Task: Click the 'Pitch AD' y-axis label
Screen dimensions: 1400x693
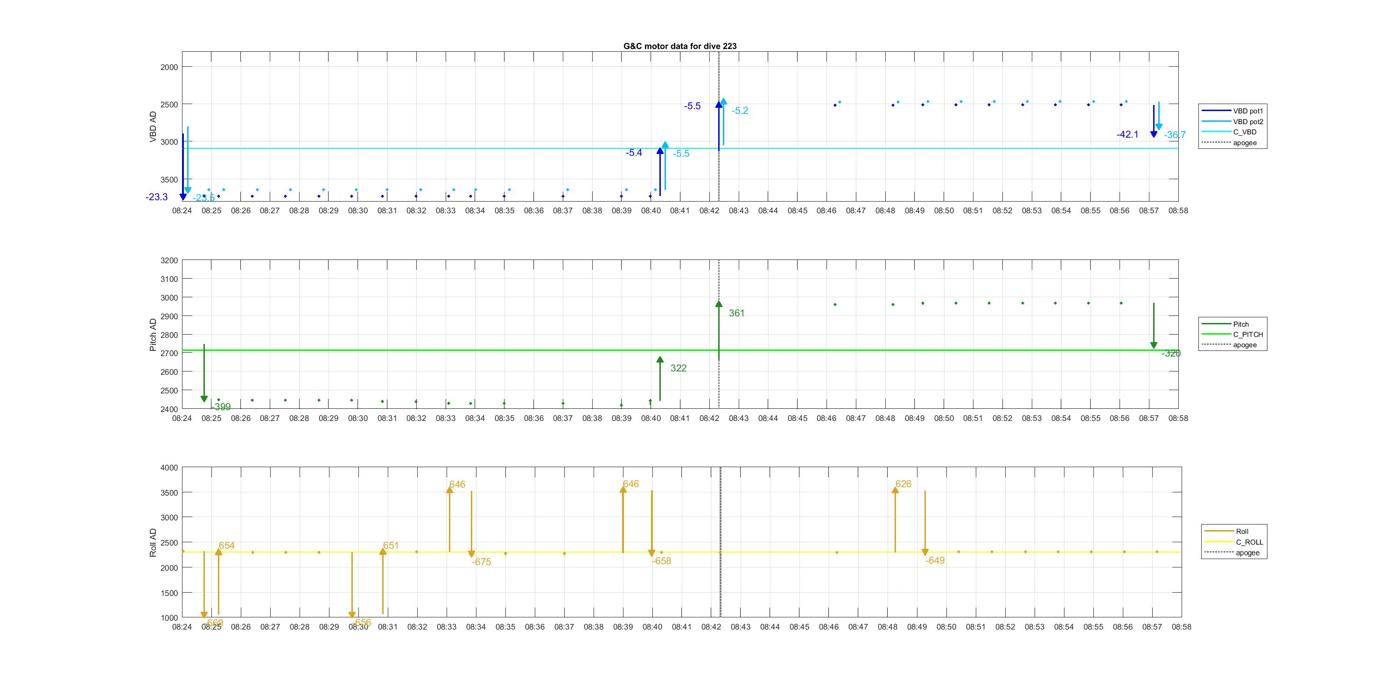Action: [154, 335]
